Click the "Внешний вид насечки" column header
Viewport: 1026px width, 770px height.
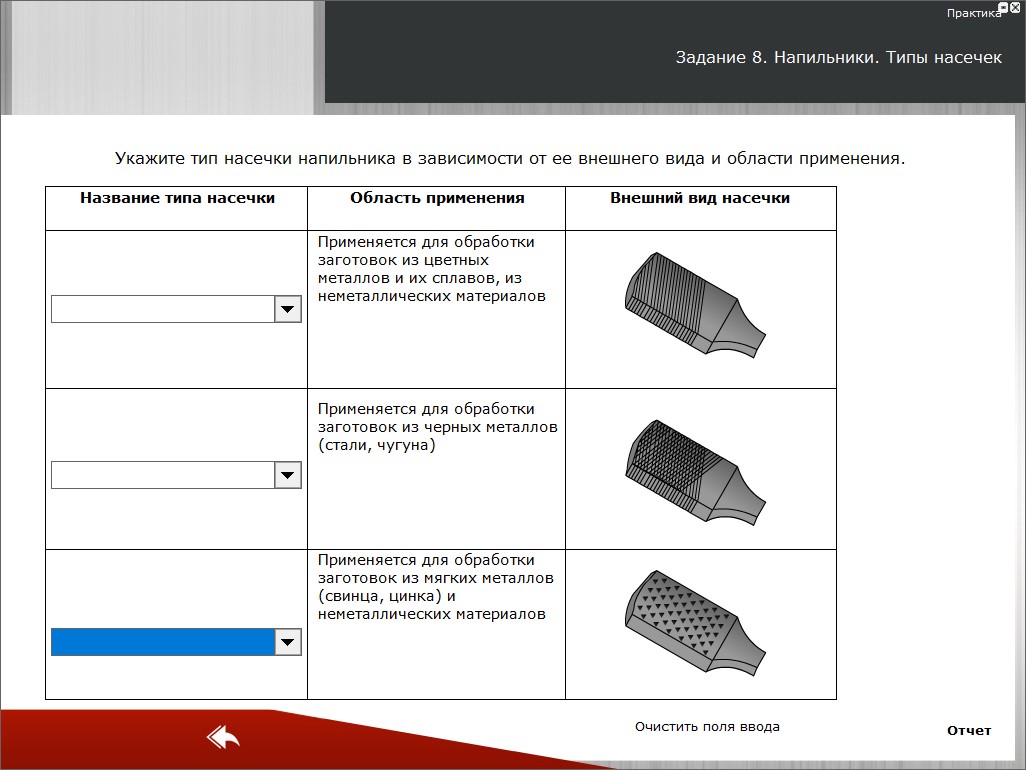(700, 198)
